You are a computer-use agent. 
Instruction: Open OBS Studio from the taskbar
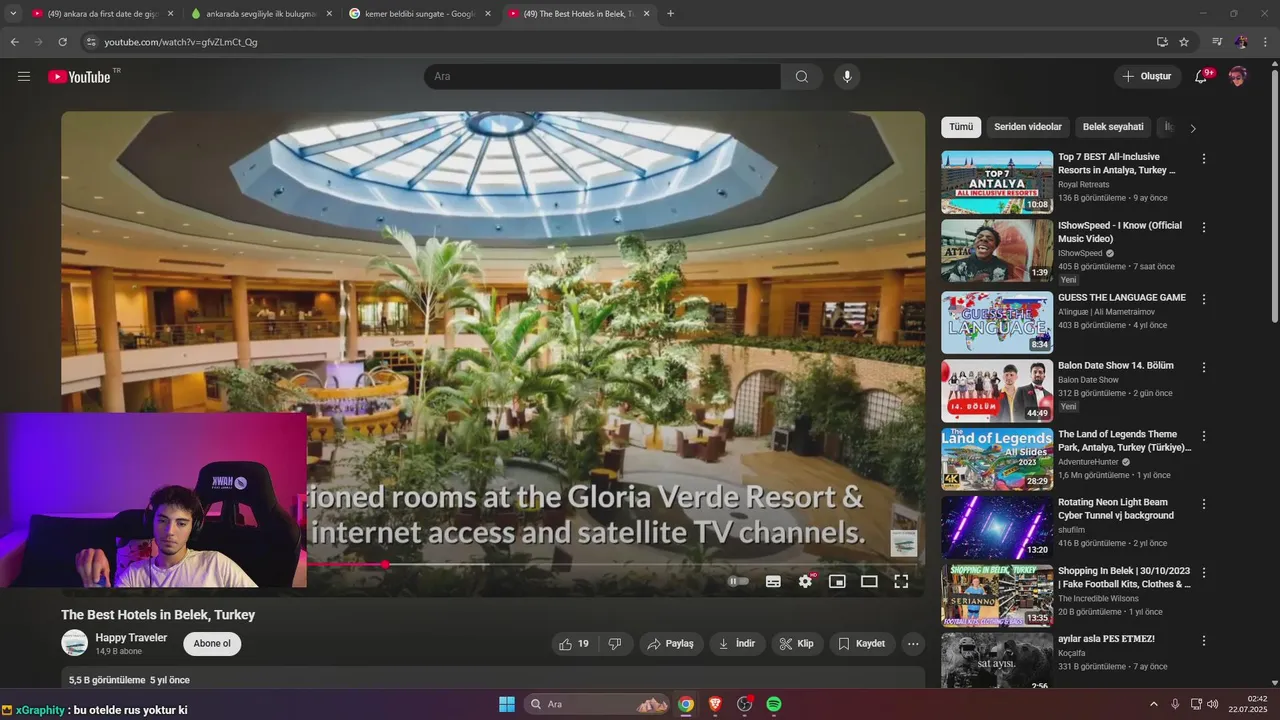tap(744, 704)
